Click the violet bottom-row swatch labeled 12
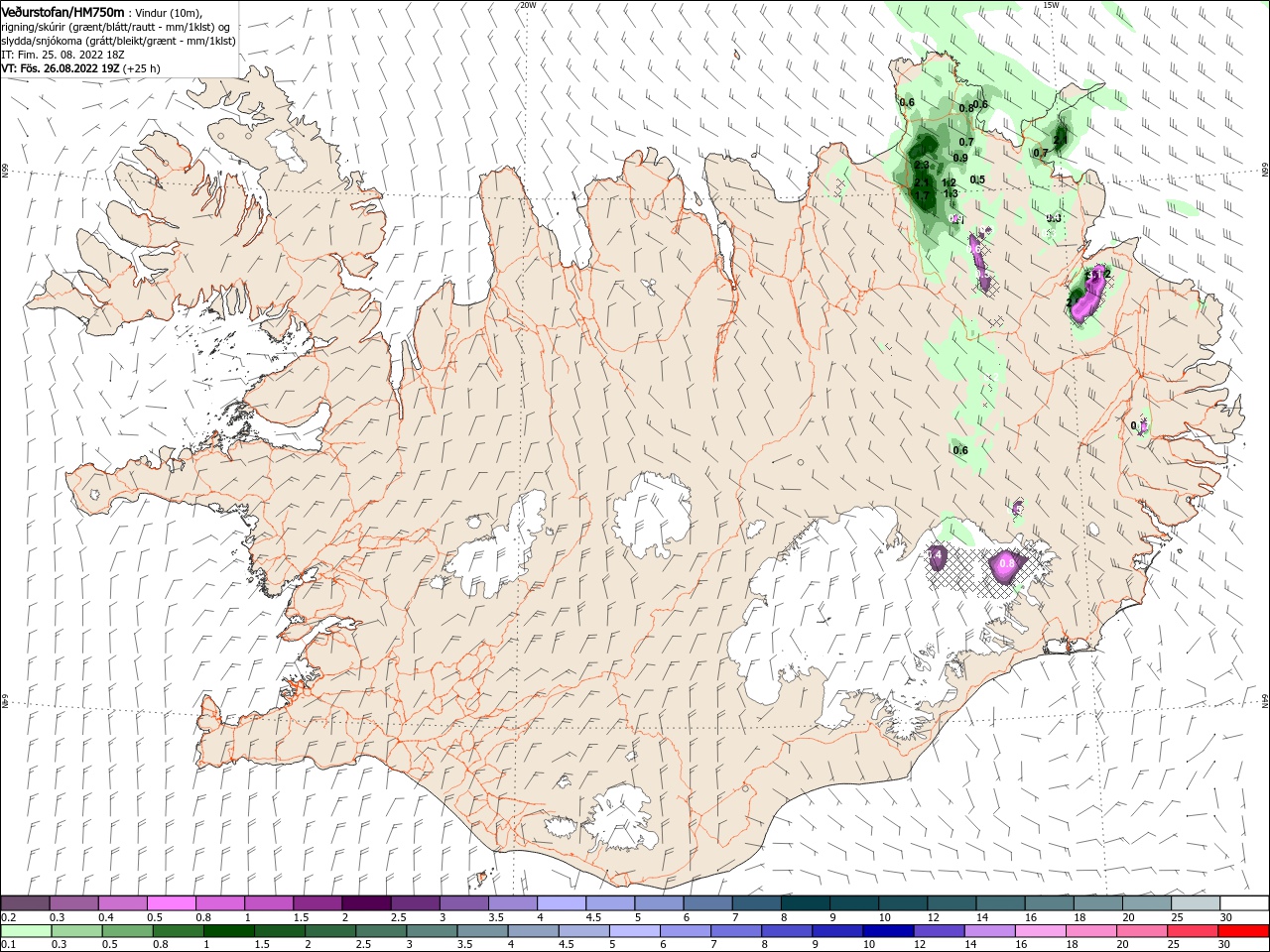The image size is (1270, 952). [x=939, y=931]
